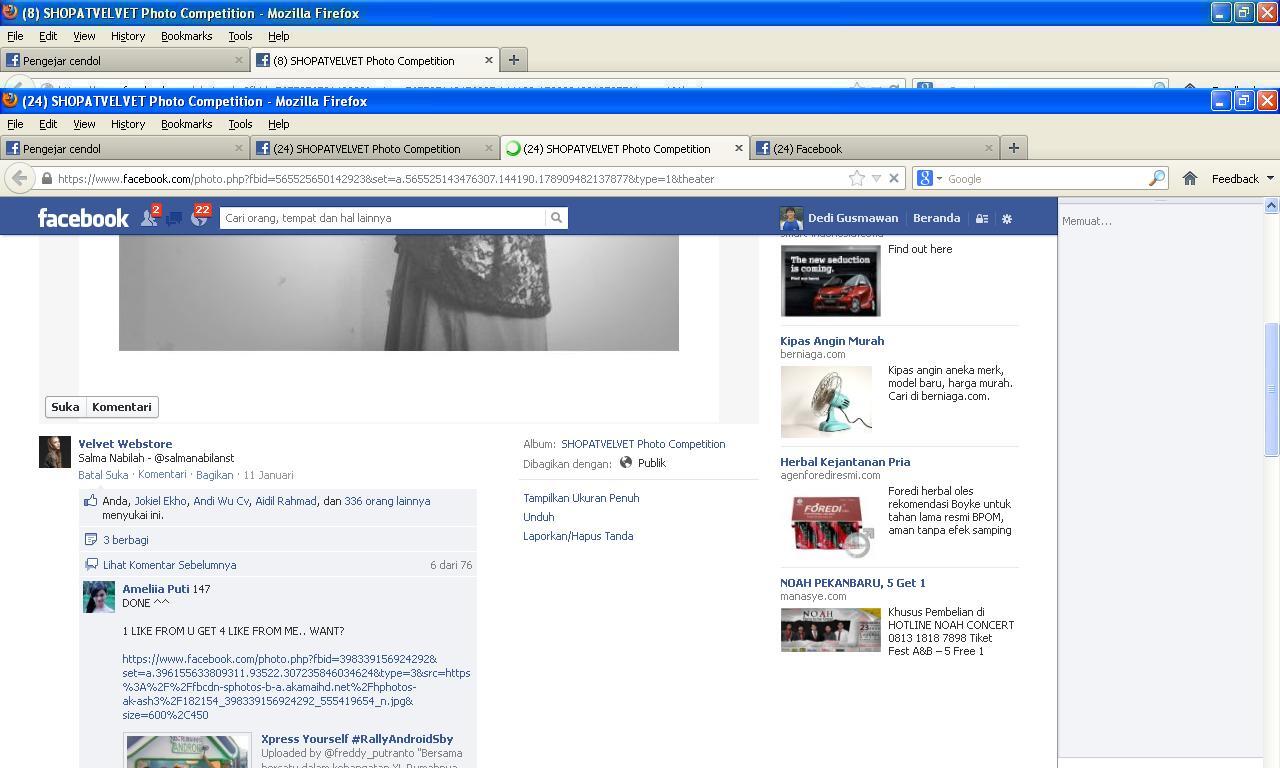This screenshot has width=1280, height=768.
Task: Click Firefox icon in front window title bar
Action: 10,100
